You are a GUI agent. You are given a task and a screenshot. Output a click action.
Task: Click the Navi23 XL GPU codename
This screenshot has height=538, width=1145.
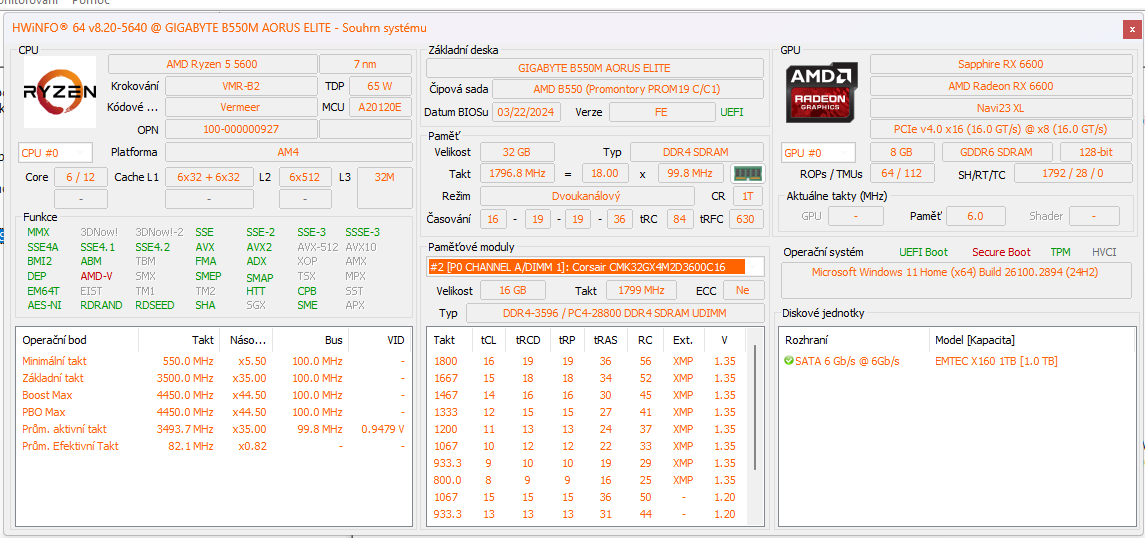(1000, 107)
